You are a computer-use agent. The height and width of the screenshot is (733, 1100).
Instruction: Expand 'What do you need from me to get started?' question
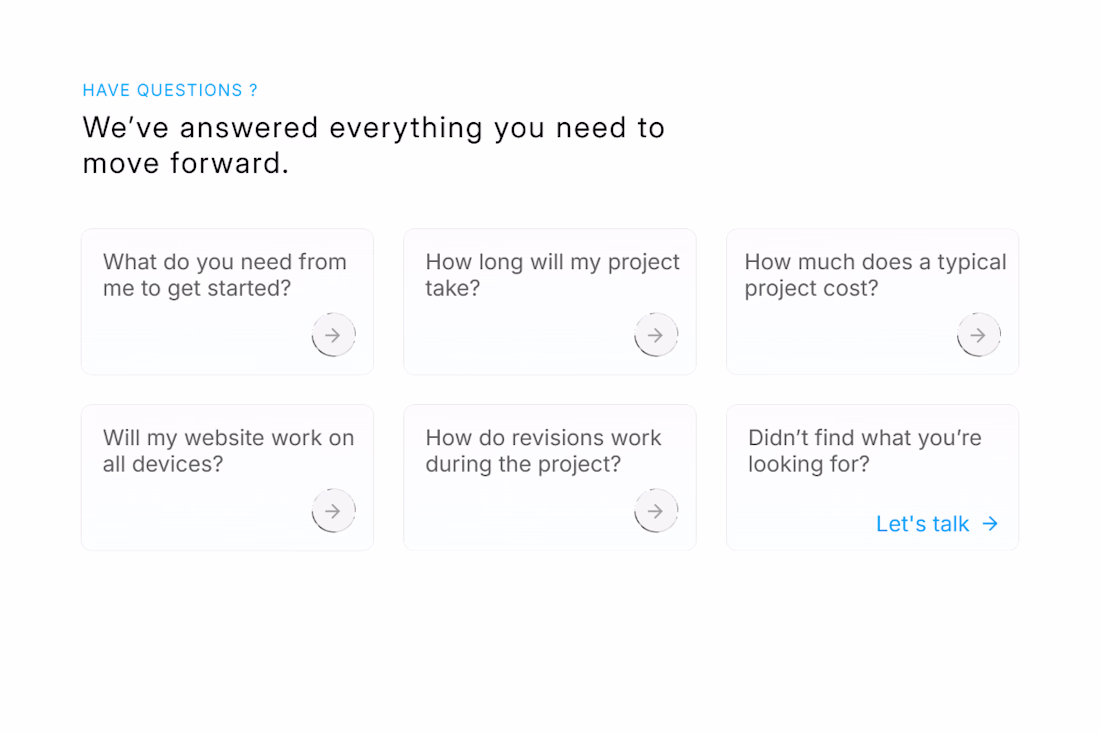point(225,275)
